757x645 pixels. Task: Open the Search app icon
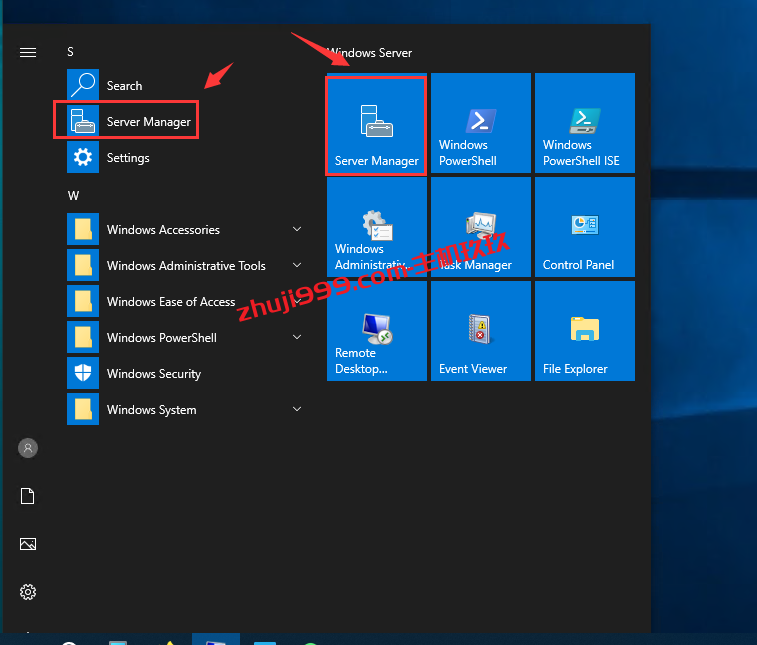83,85
